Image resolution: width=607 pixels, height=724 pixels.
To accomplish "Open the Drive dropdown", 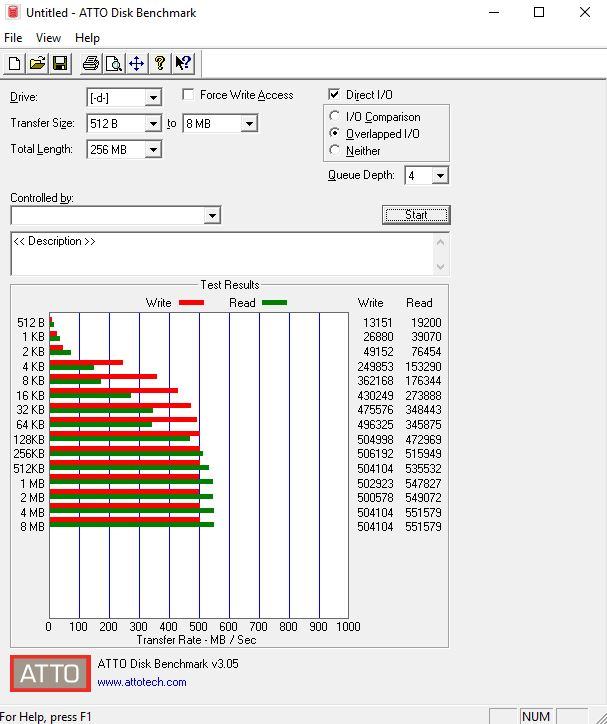I will click(x=153, y=97).
